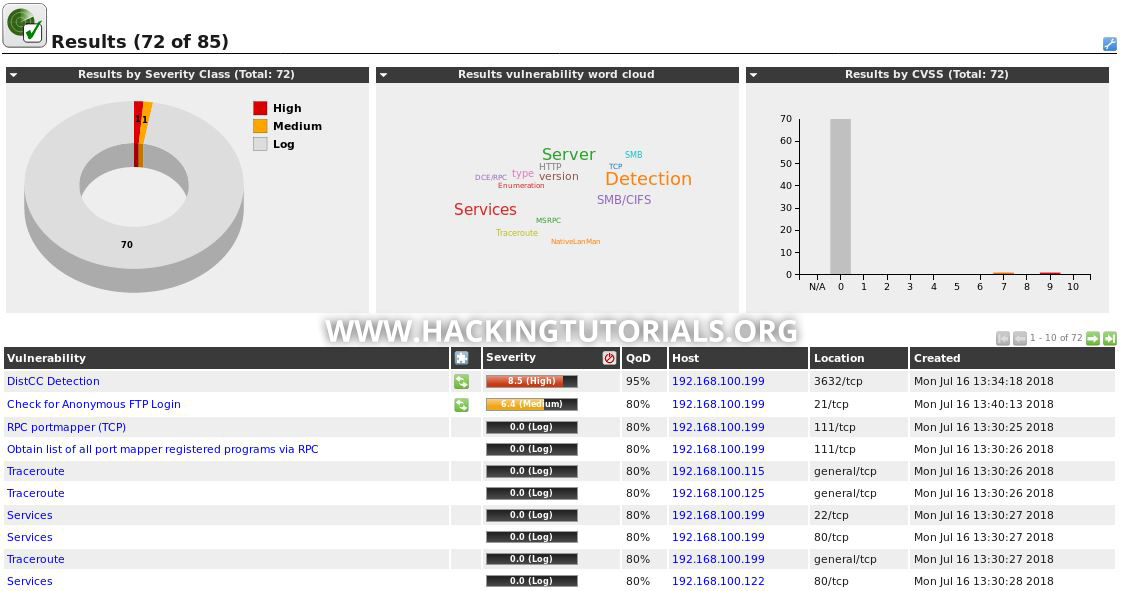Click the green icon beside Check for Anonymous FTP Login
Viewport: 1123px width, 591px height.
click(x=462, y=404)
